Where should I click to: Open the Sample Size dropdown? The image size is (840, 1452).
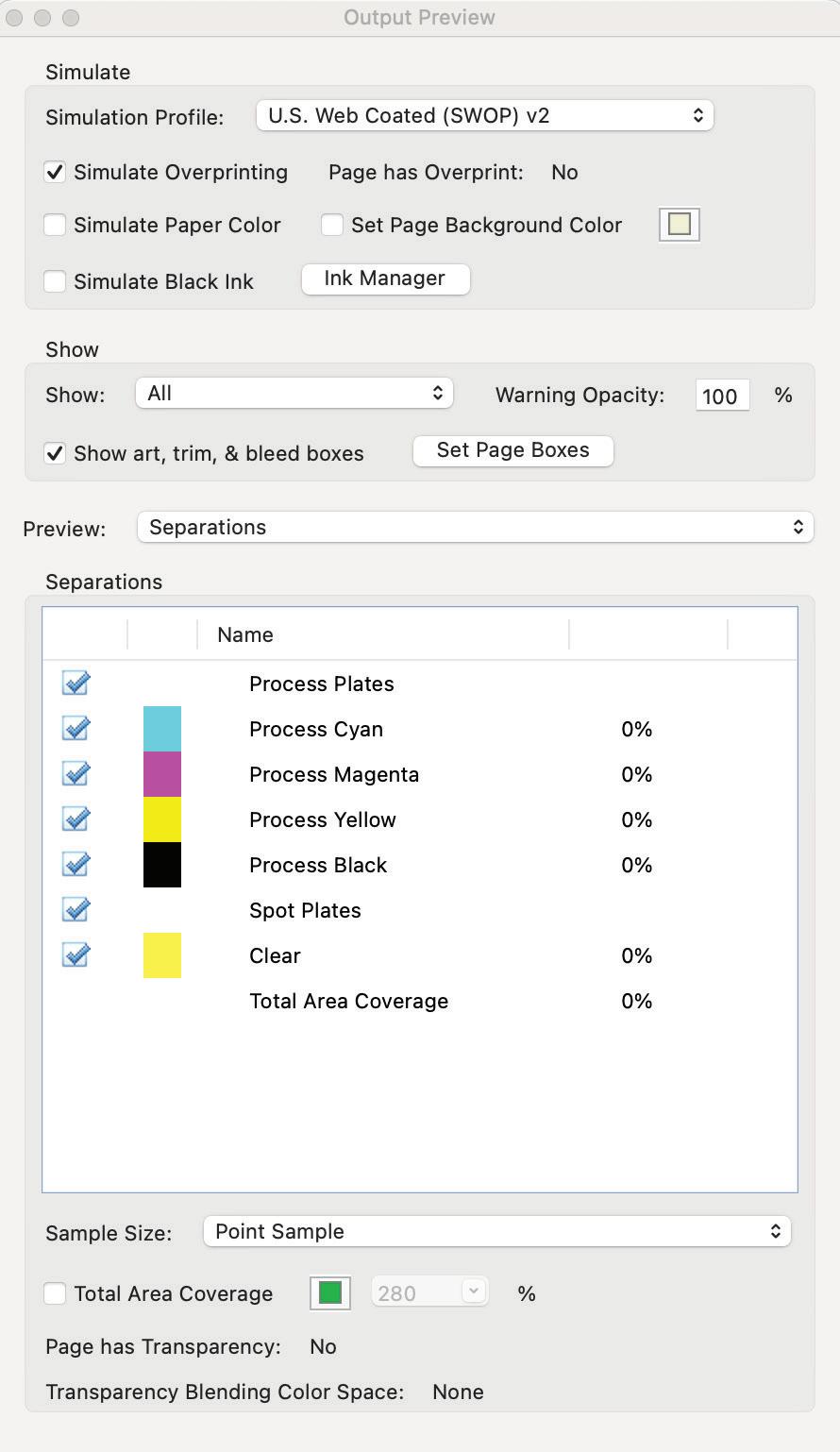496,1231
